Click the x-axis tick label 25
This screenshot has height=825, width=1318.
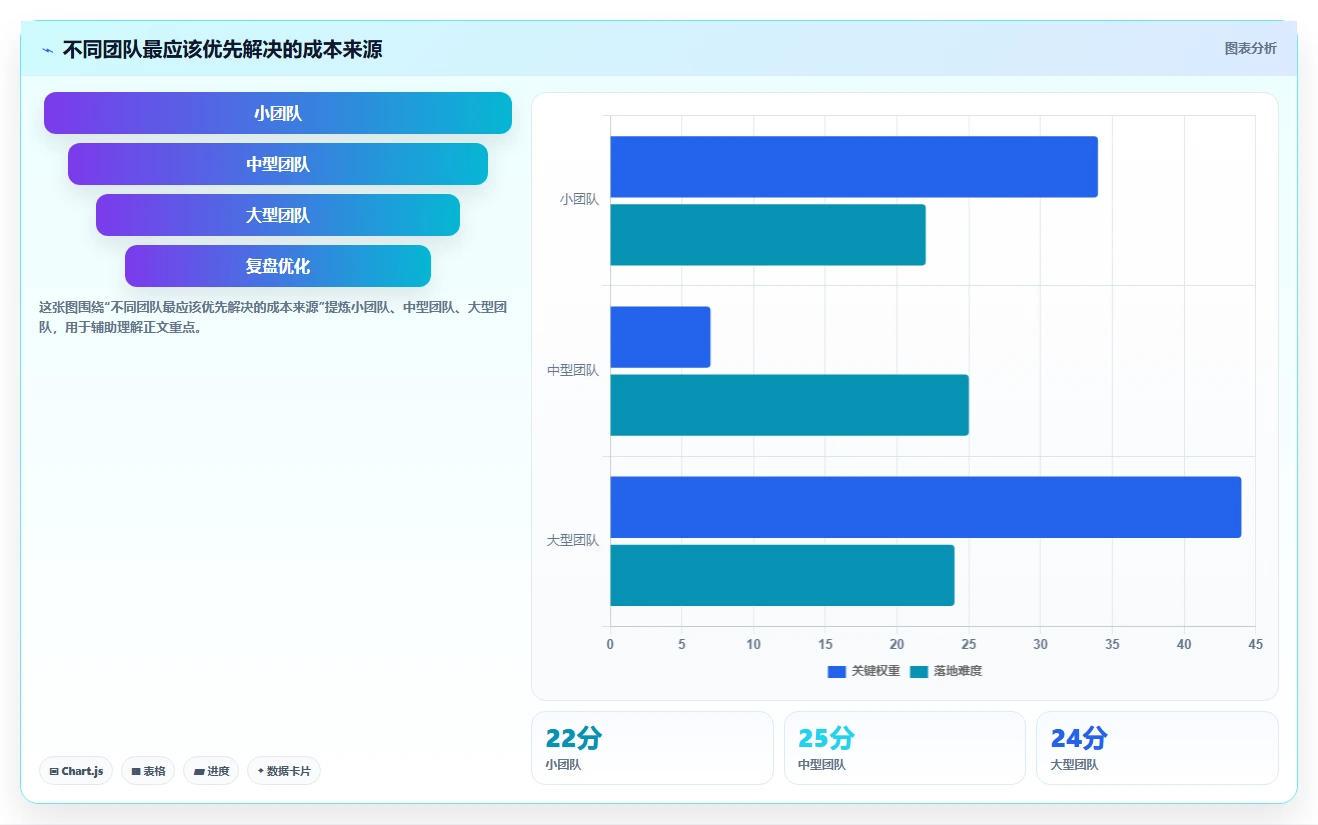coord(969,644)
